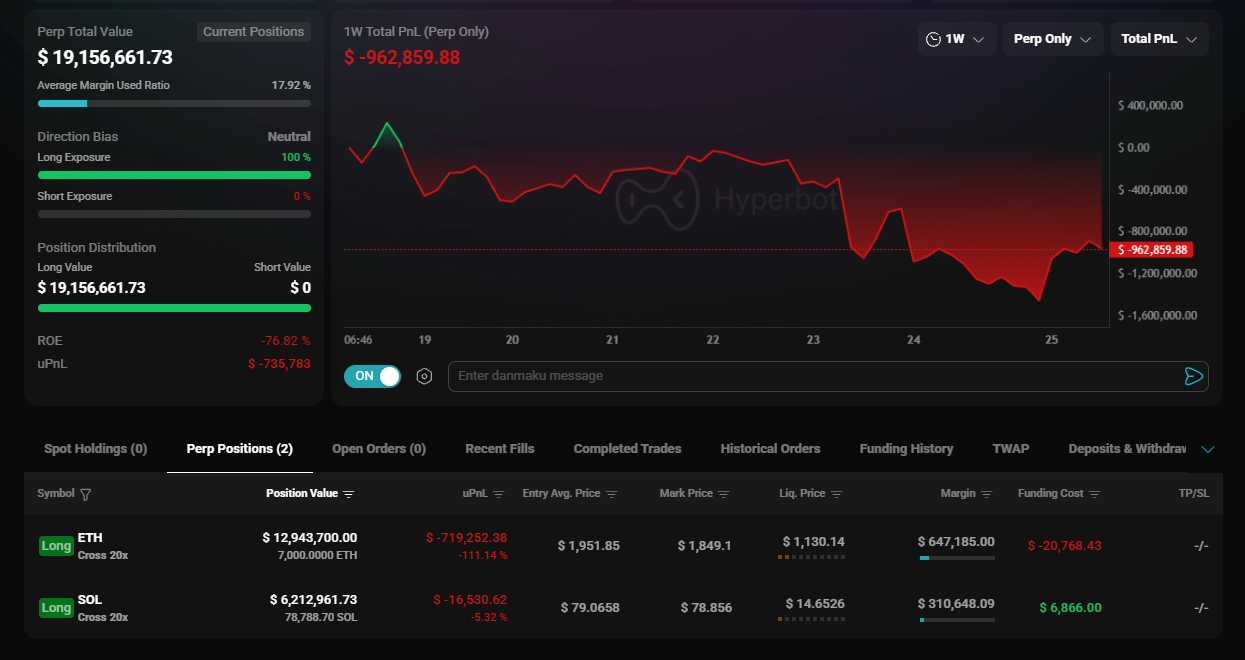Click the Current Positions button

(253, 32)
